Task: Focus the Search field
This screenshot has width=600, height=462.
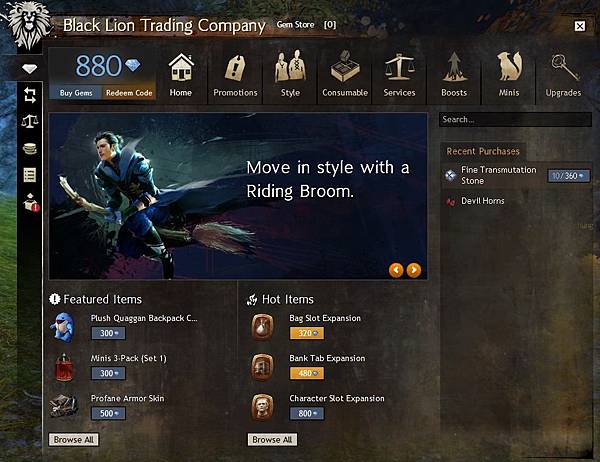Action: (x=515, y=119)
